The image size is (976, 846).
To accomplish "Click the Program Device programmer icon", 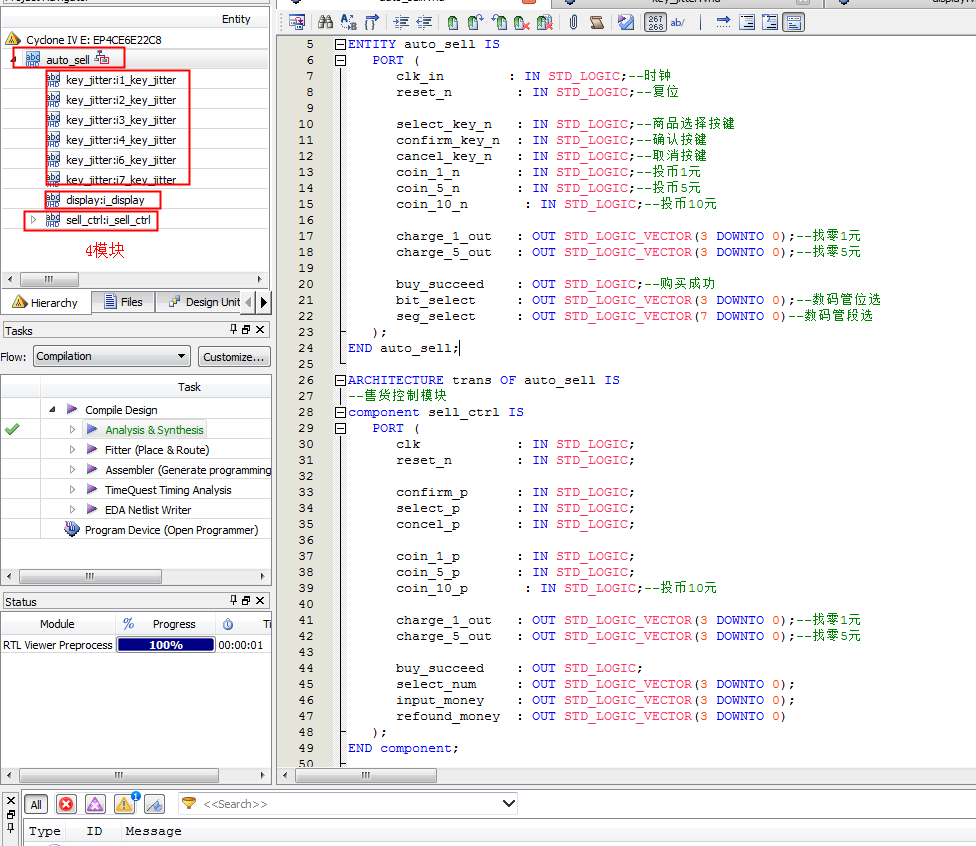I will pyautogui.click(x=72, y=530).
